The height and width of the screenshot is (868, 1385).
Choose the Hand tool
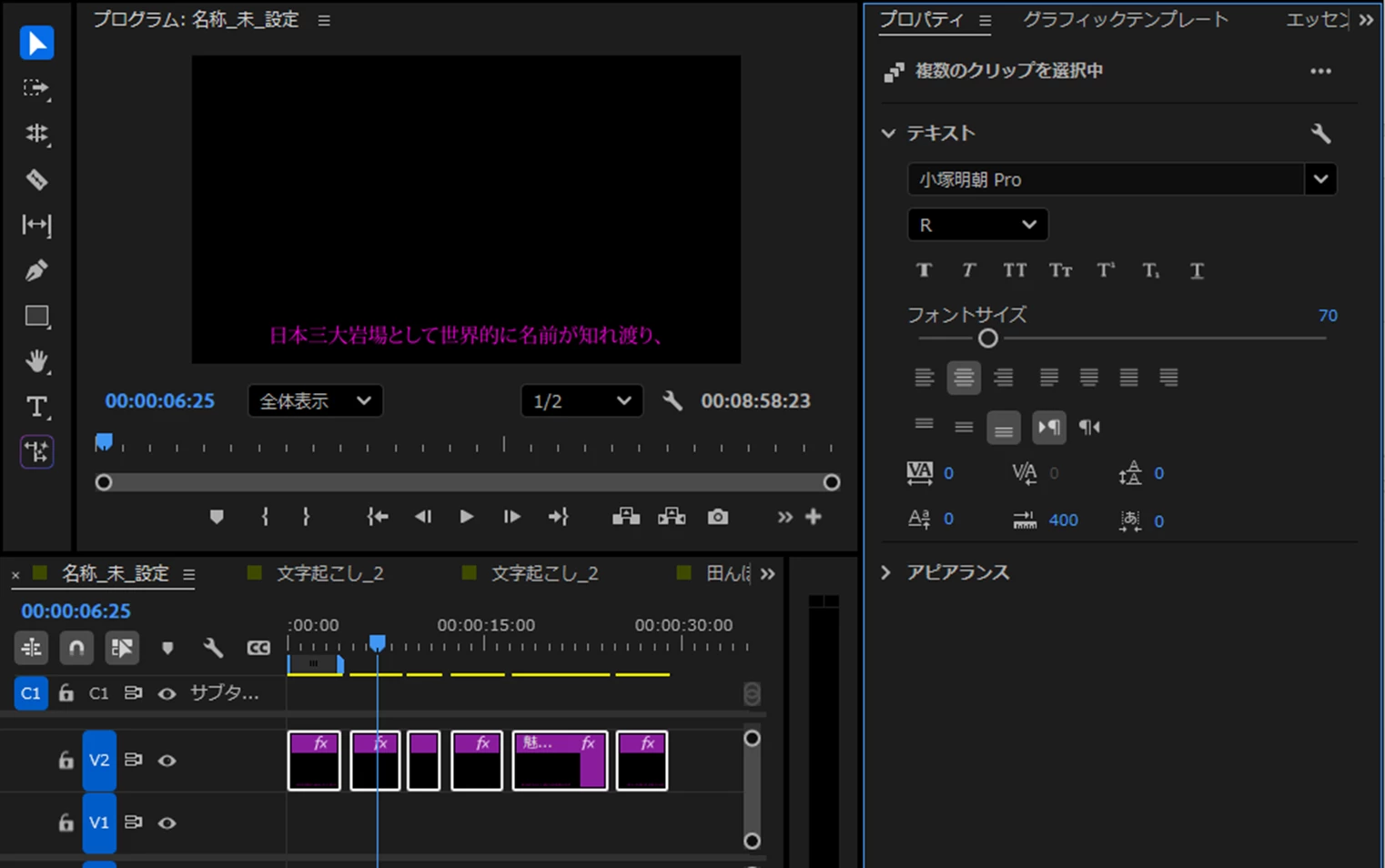(x=36, y=361)
